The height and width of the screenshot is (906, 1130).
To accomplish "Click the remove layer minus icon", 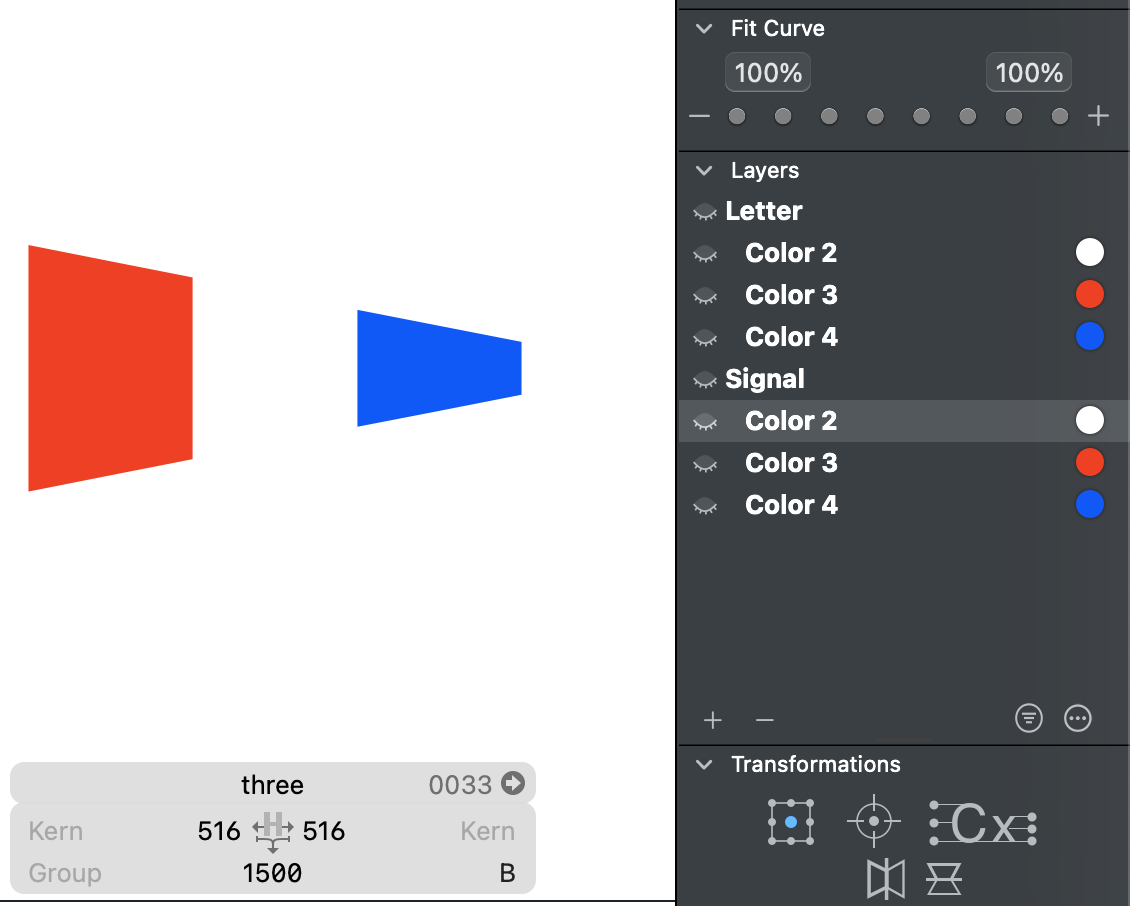I will 764,720.
